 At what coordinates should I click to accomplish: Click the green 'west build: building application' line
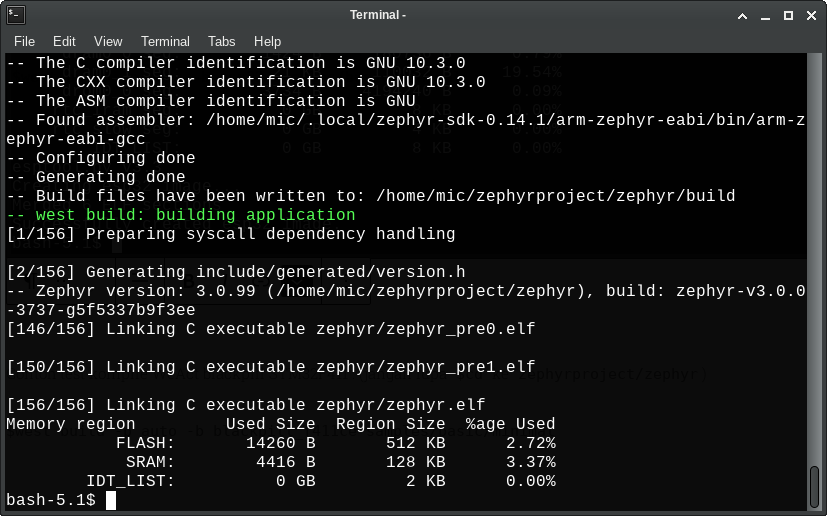tap(195, 215)
